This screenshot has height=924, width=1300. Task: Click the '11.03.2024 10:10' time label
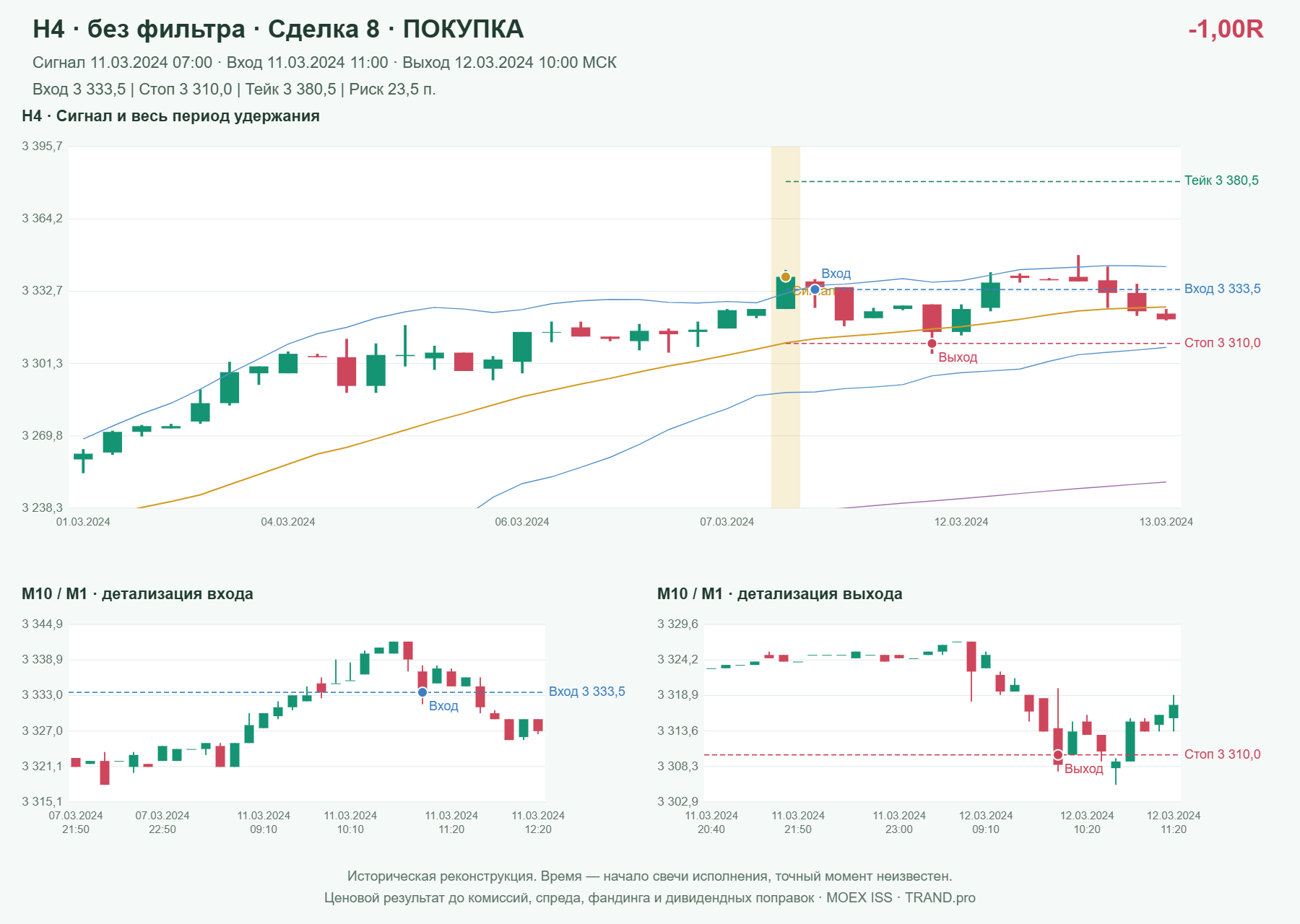coord(350,822)
